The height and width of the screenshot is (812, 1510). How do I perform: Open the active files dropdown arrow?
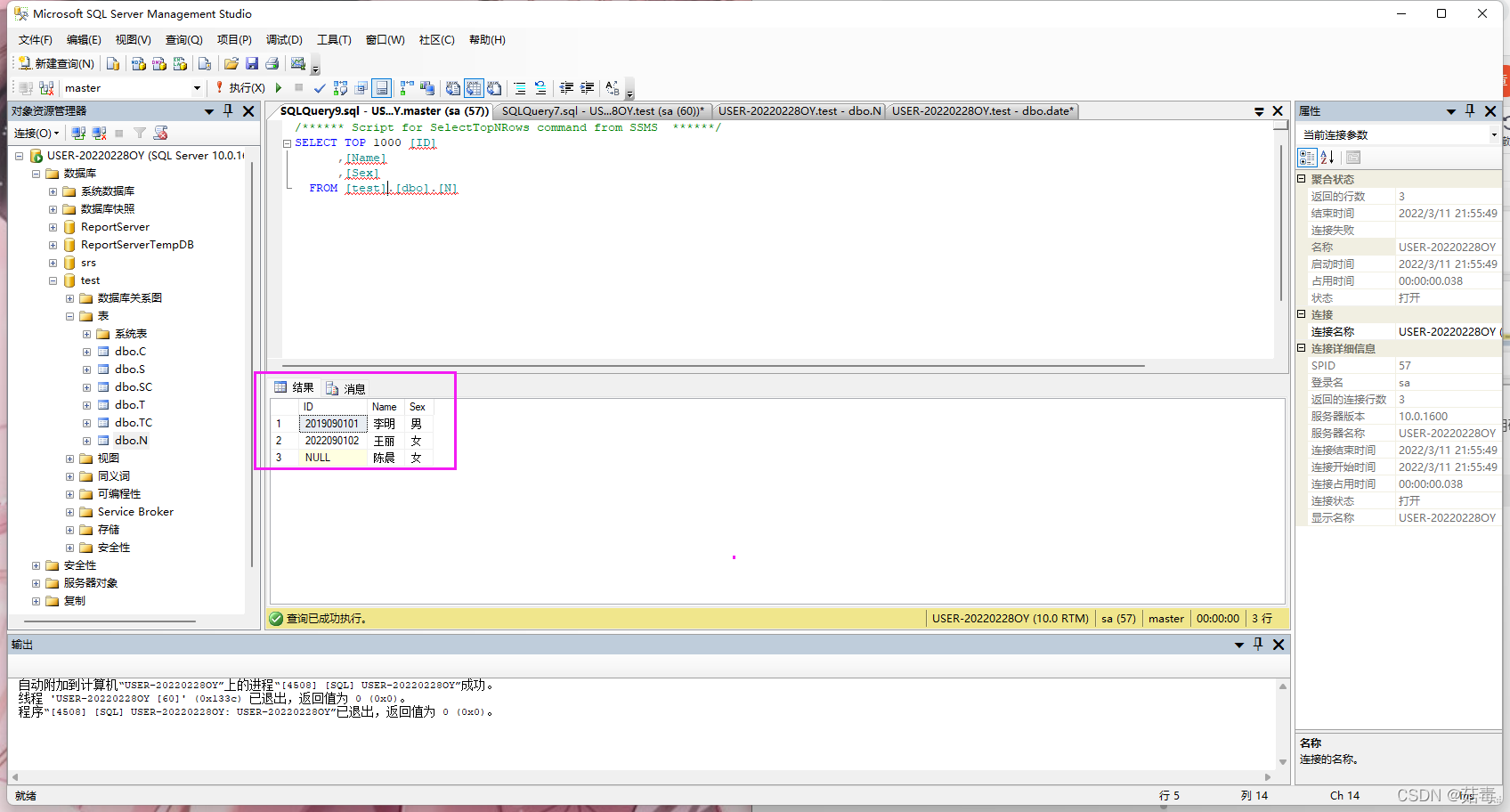click(1259, 111)
